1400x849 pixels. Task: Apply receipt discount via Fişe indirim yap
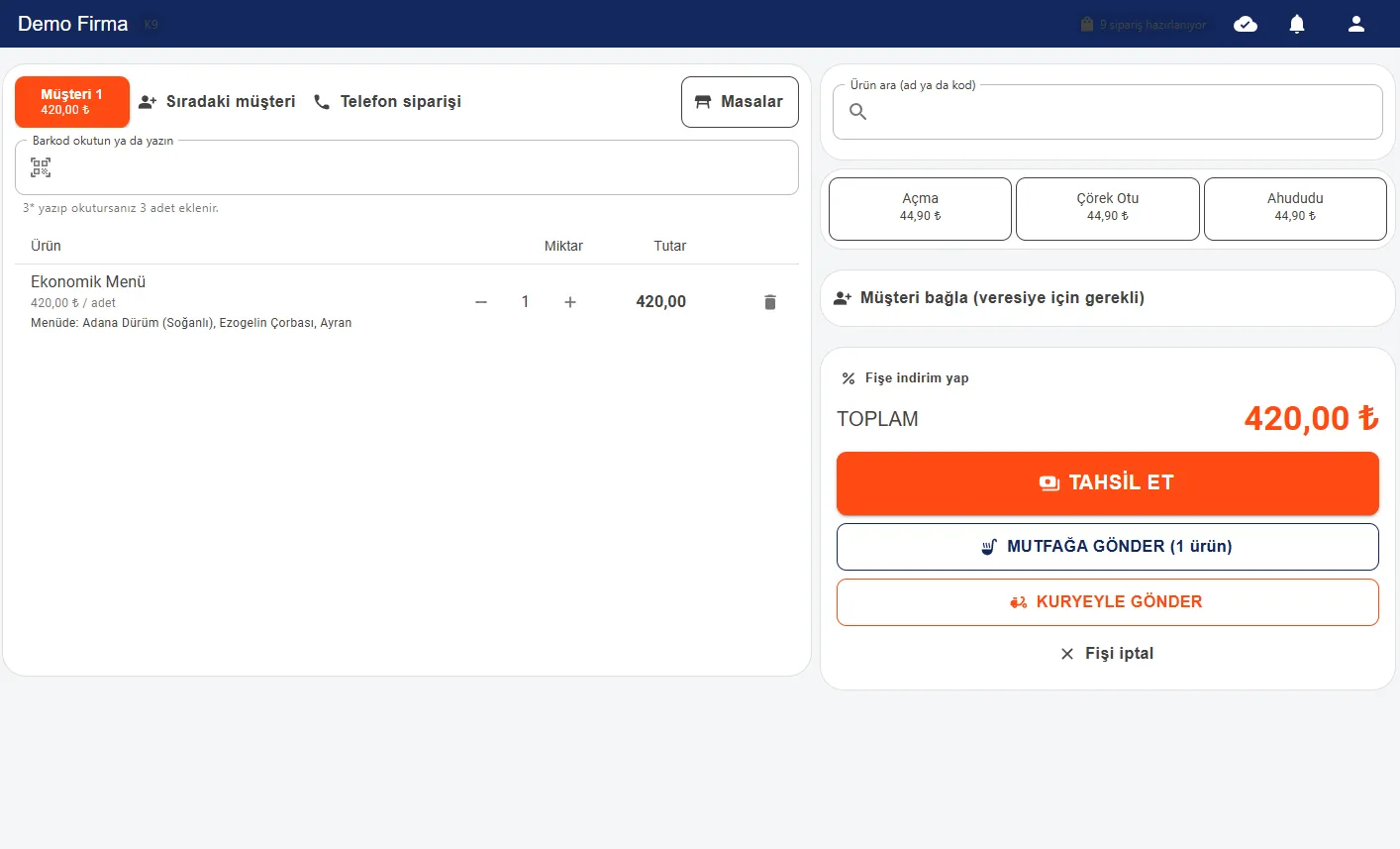(905, 378)
